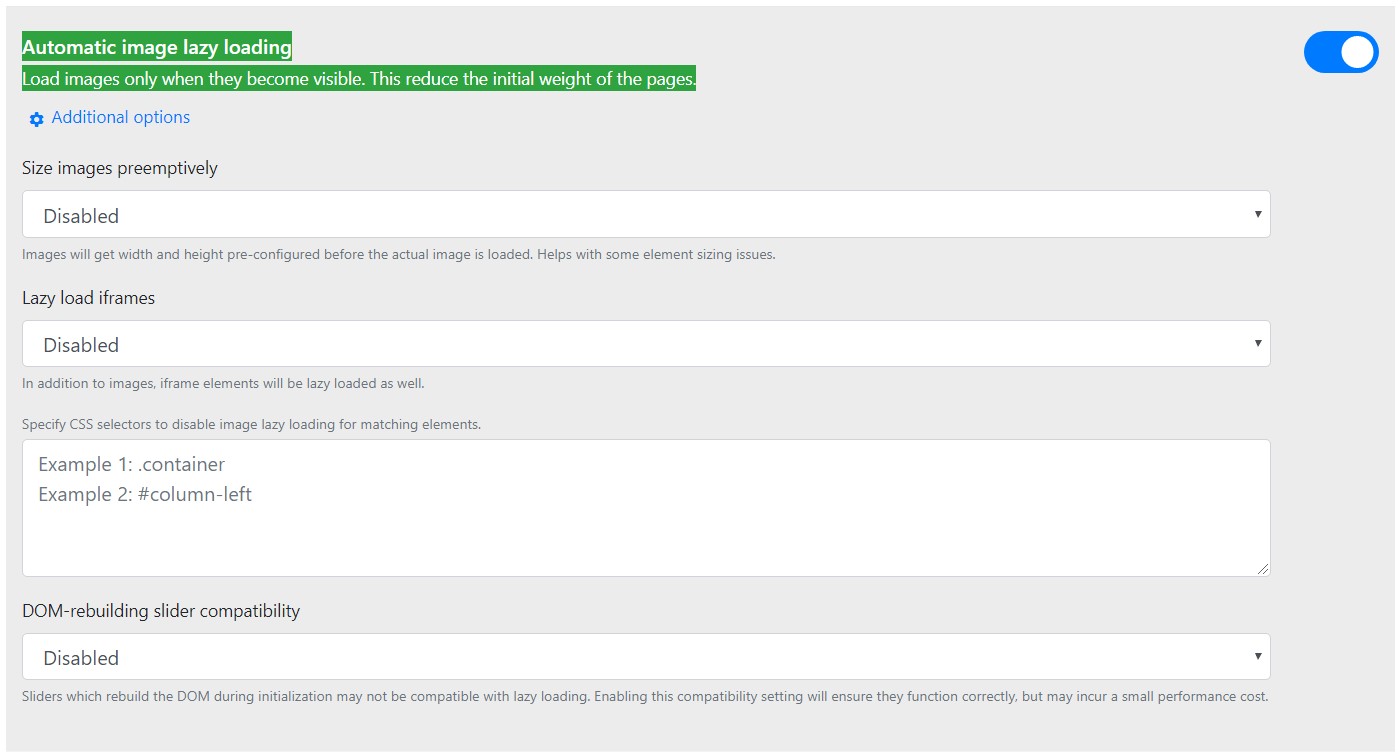Click the arrow on DOM-rebuilding slider compatibility select
Screen dimensions: 1398x756
coord(1257,657)
